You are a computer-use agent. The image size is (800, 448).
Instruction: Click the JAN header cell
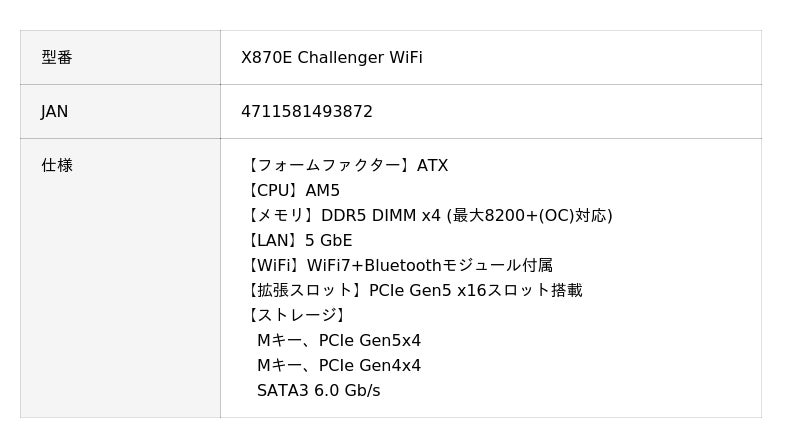click(55, 112)
